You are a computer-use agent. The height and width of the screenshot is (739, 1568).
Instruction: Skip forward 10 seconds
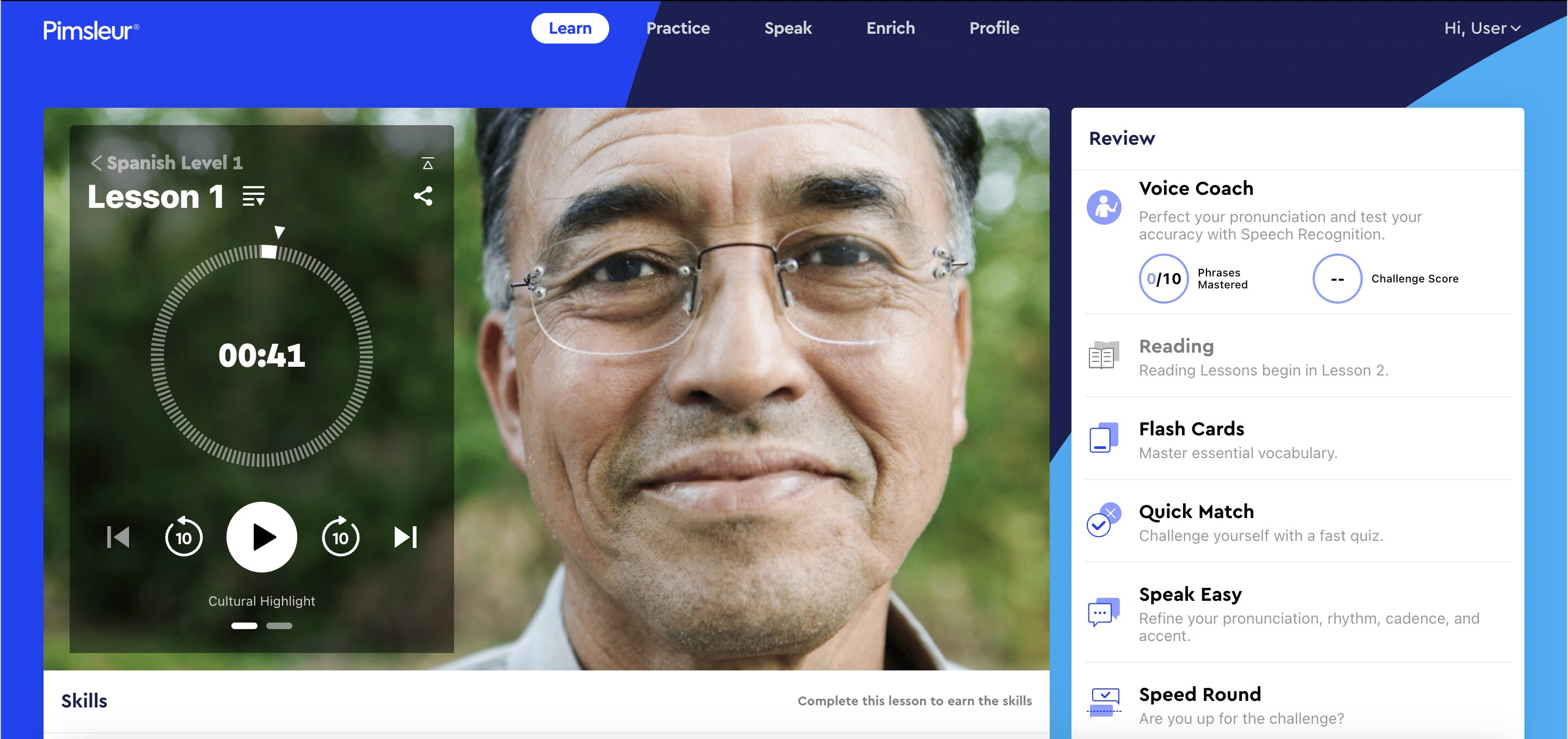coord(340,537)
